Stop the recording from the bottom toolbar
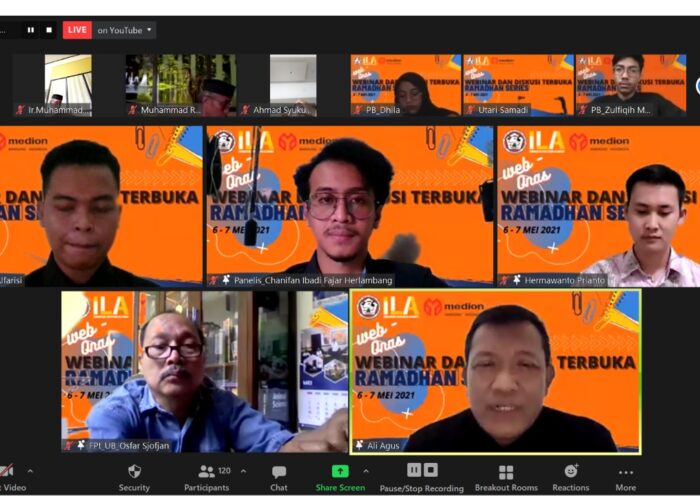This screenshot has height=496, width=700. click(431, 470)
